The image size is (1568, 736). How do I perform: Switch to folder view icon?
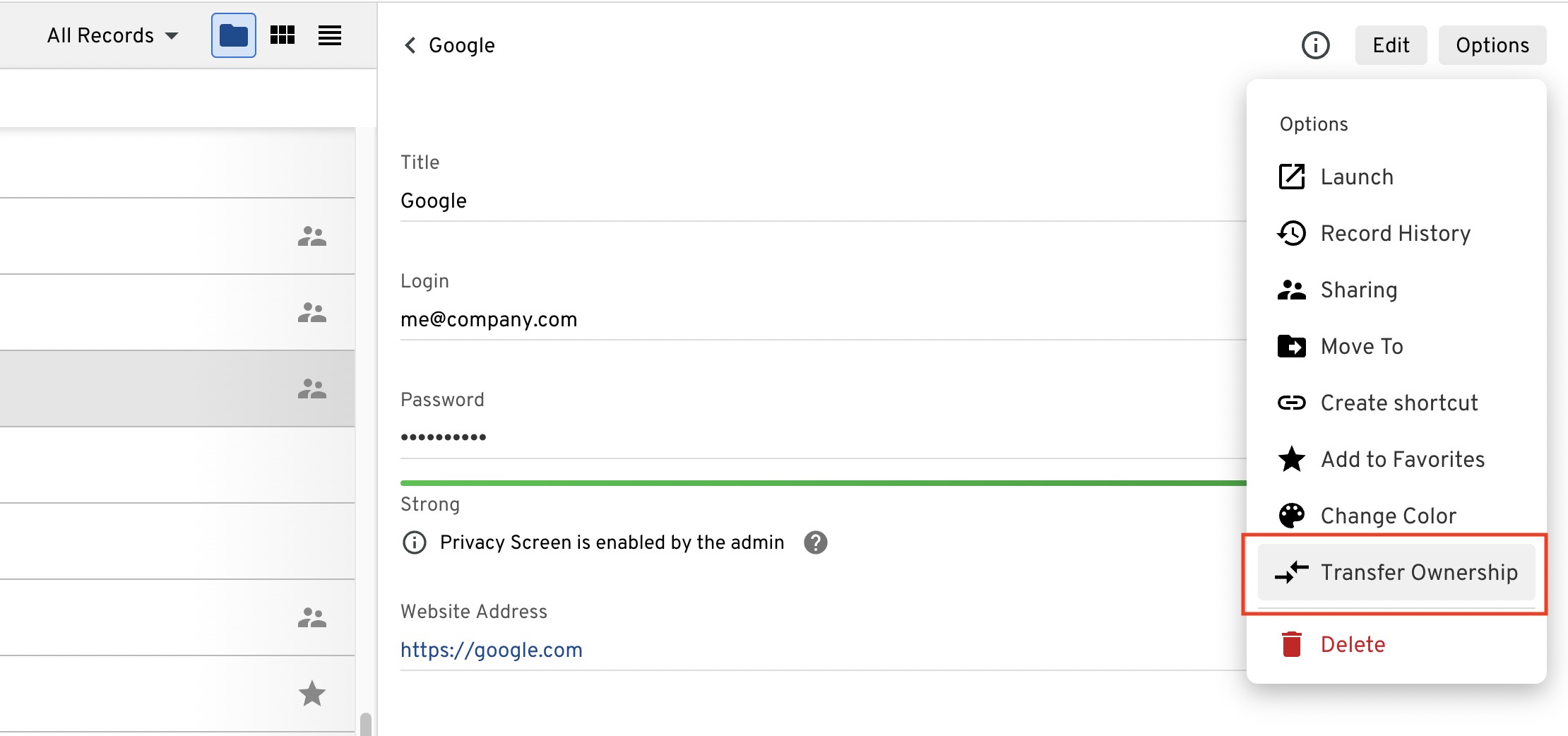(x=234, y=35)
